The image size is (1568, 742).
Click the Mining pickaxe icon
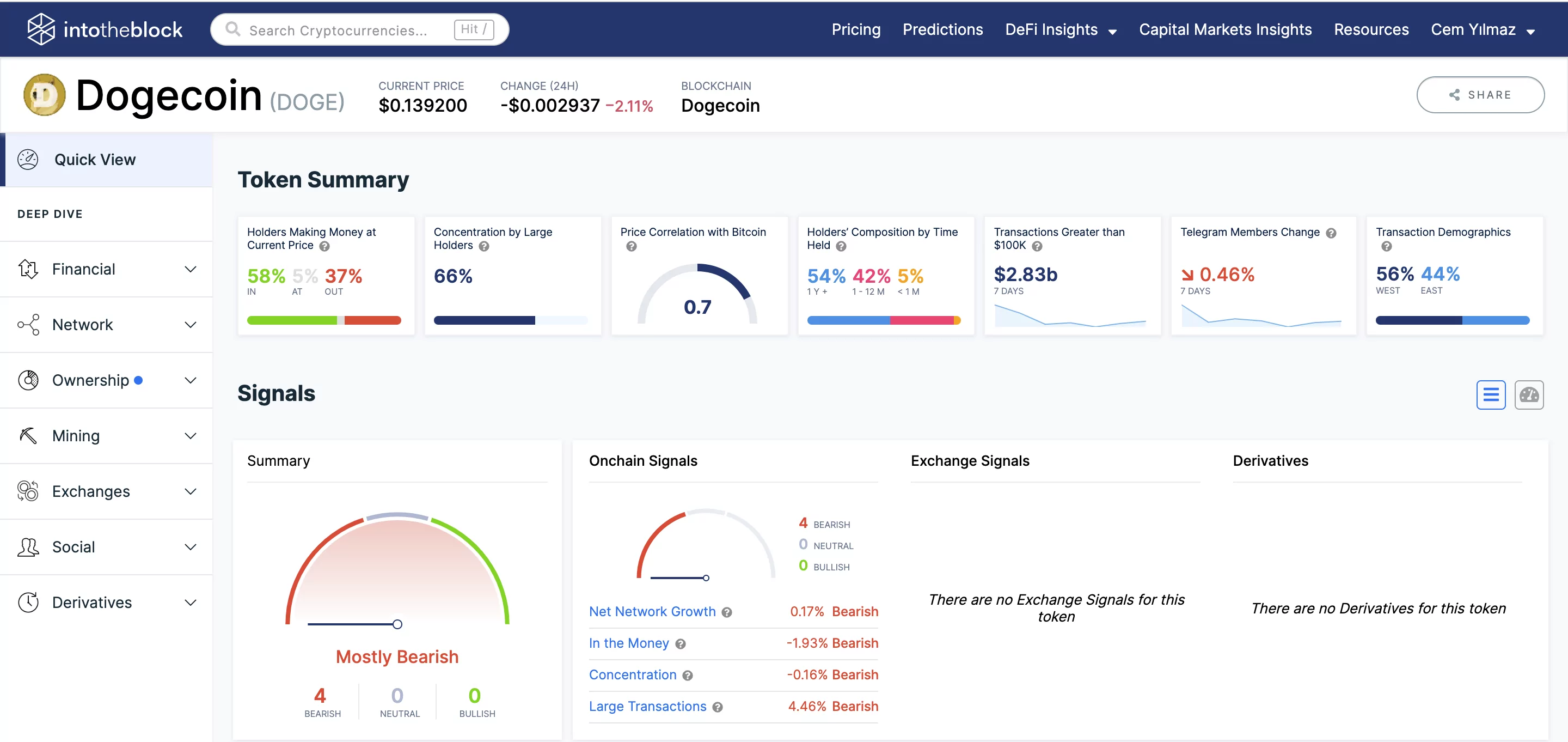(28, 435)
